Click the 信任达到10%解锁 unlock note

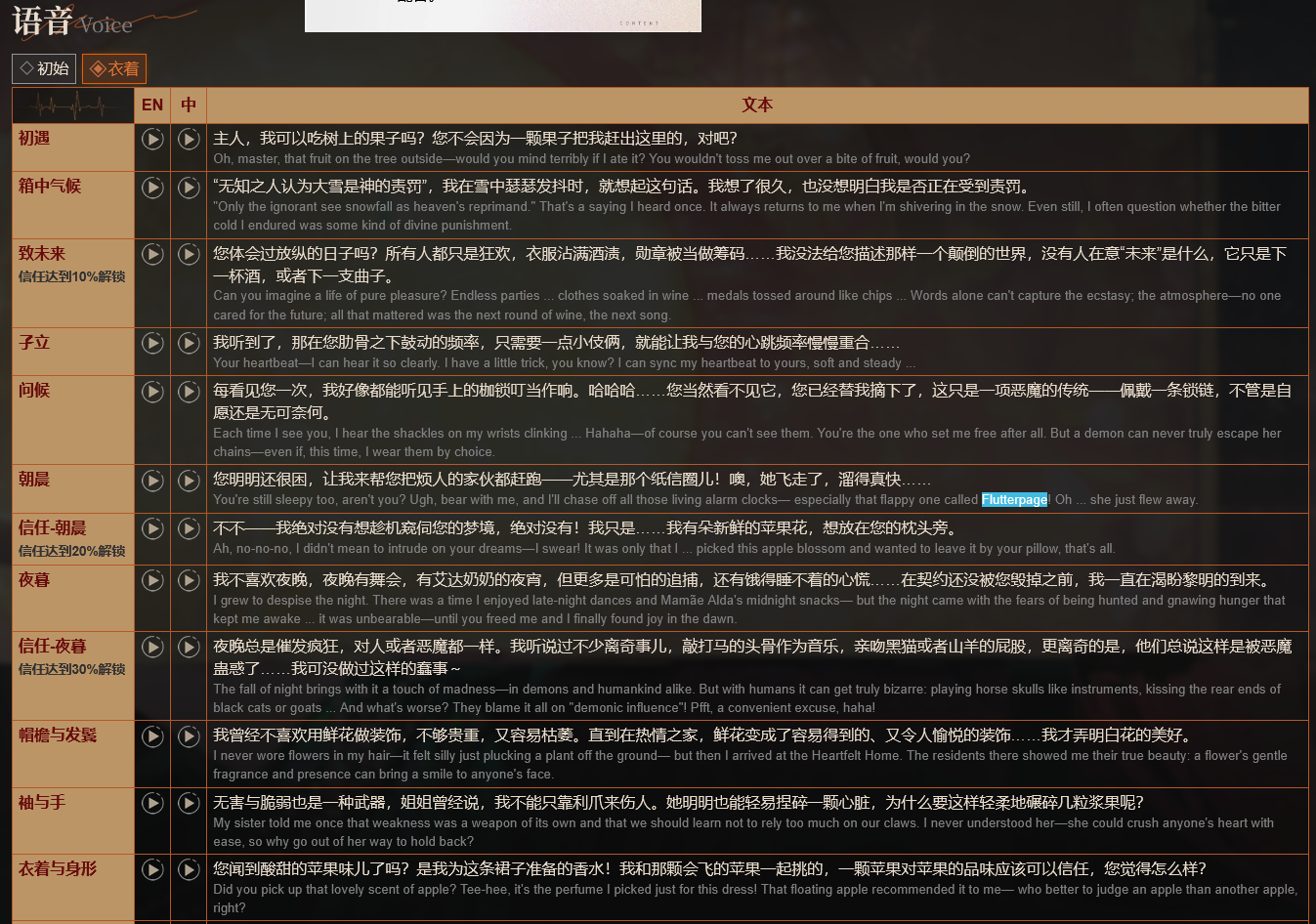72,276
